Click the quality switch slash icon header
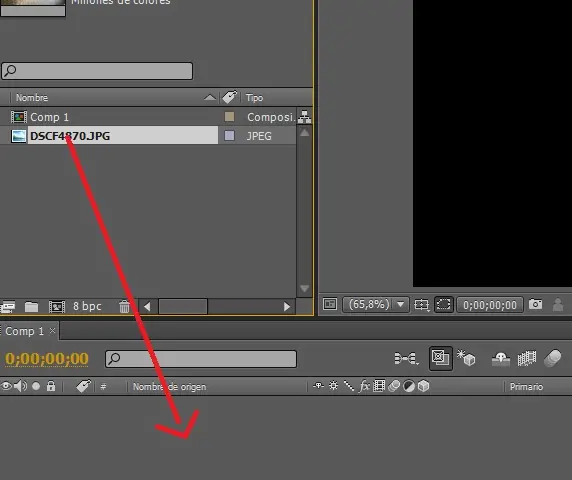572x480 pixels. pos(349,386)
